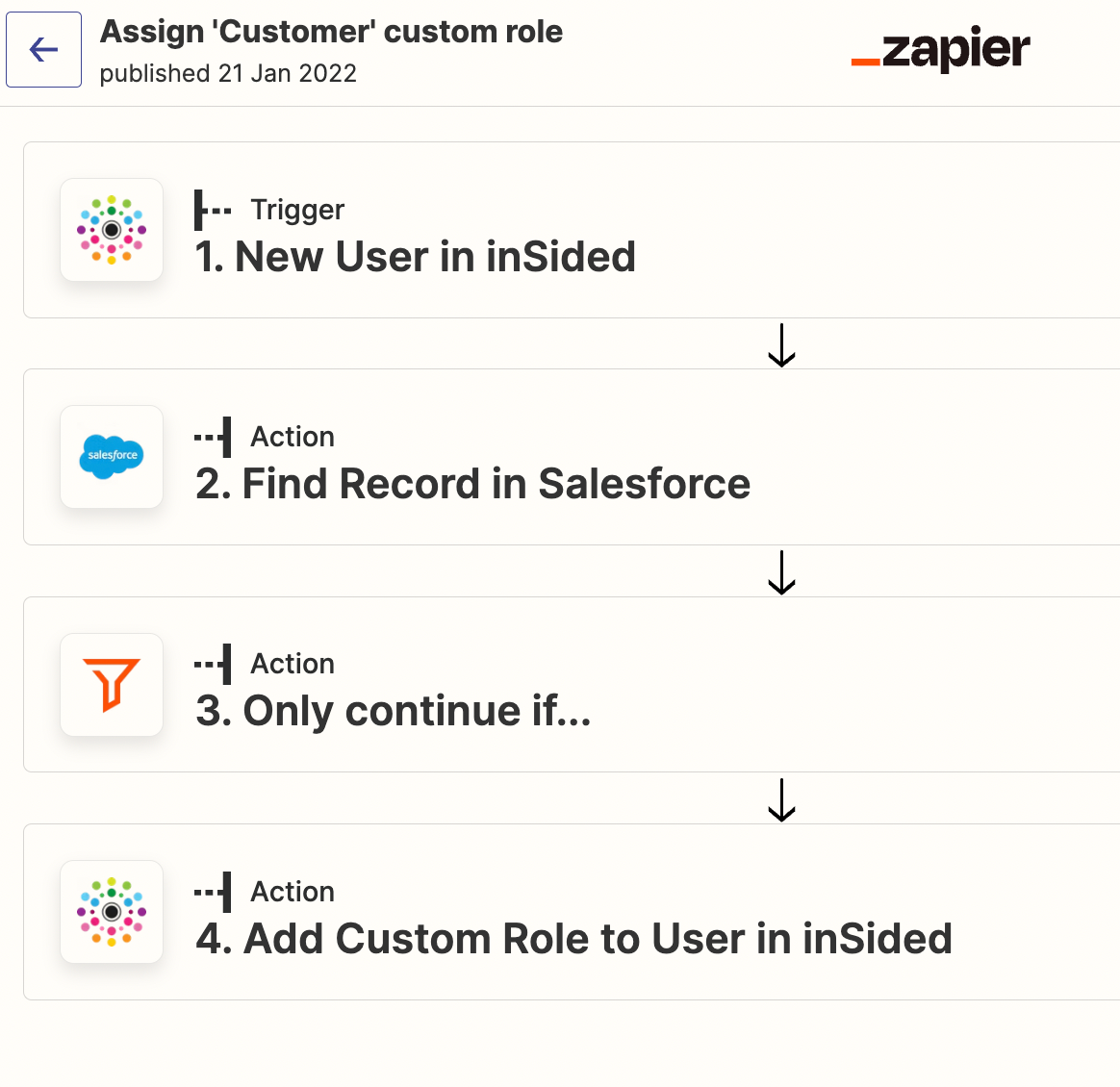Click the Assign 'Customer' custom role title

[331, 33]
